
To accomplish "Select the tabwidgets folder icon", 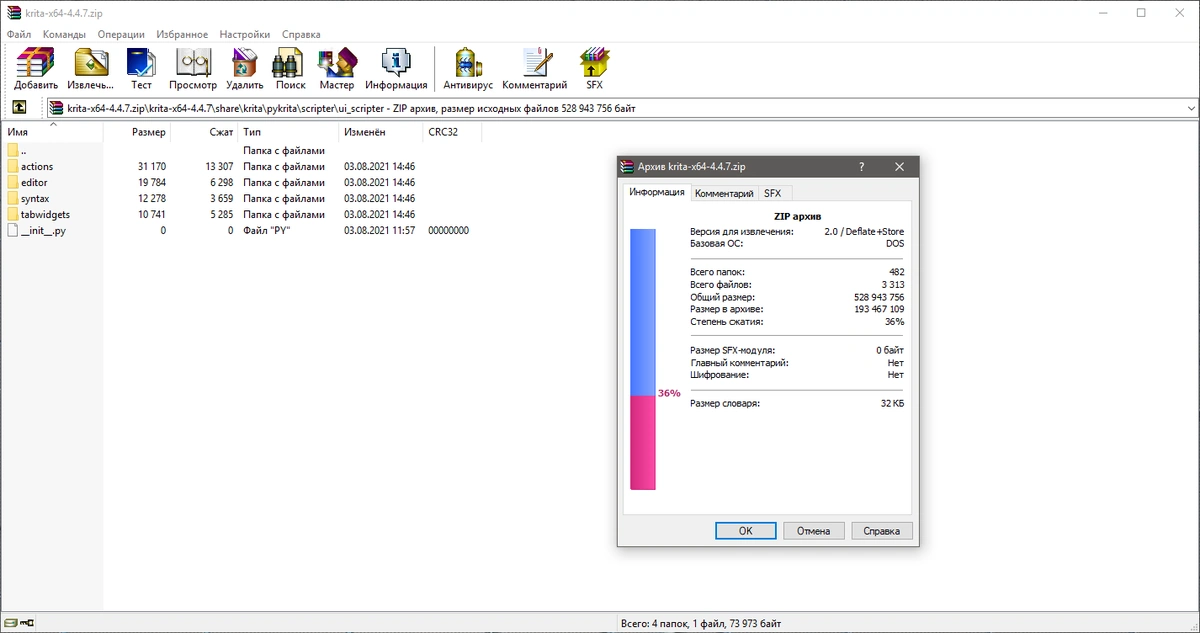I will 12,214.
